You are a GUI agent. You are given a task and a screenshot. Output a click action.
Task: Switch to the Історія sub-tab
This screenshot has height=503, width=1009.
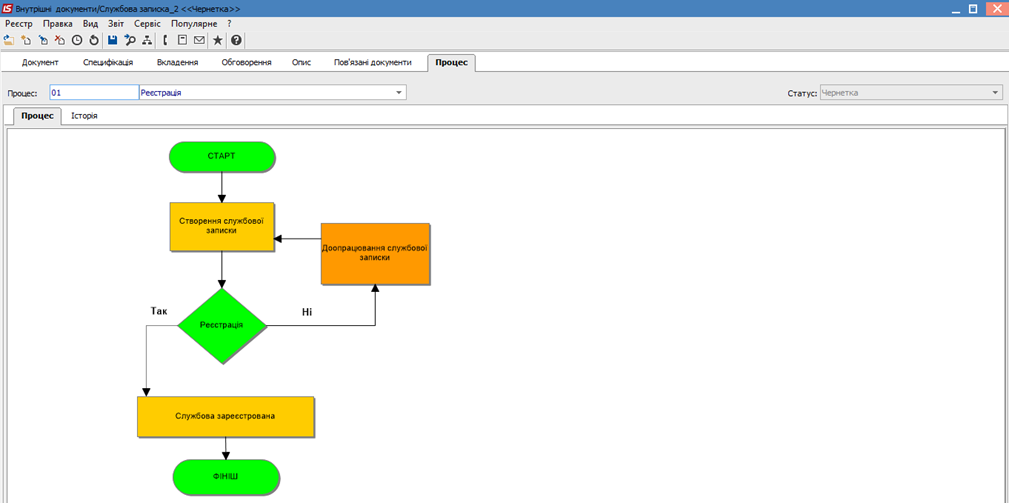tap(84, 116)
